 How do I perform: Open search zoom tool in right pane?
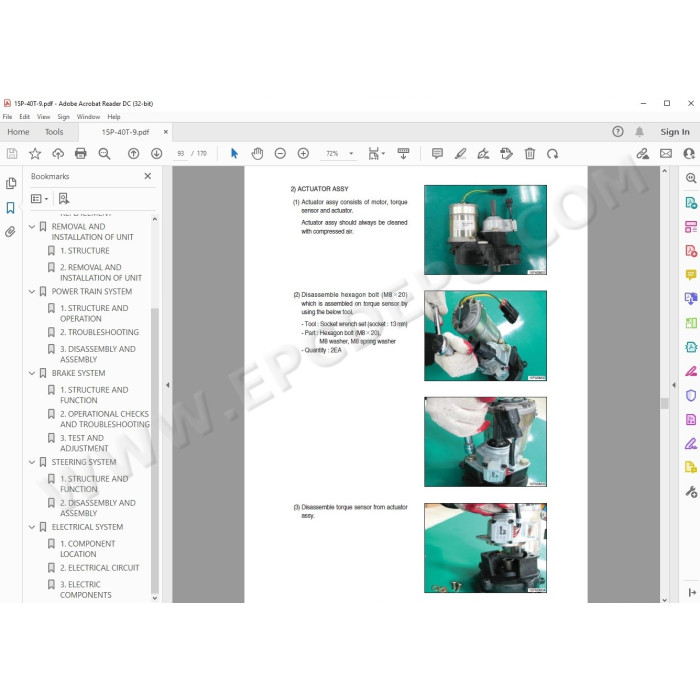(x=691, y=179)
